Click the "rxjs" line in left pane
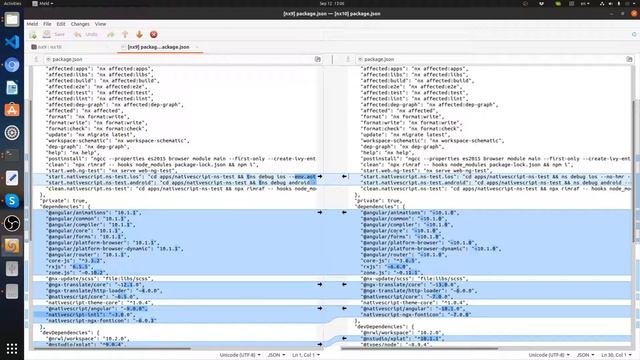Viewport: 640px width, 360px height. [x=71, y=267]
